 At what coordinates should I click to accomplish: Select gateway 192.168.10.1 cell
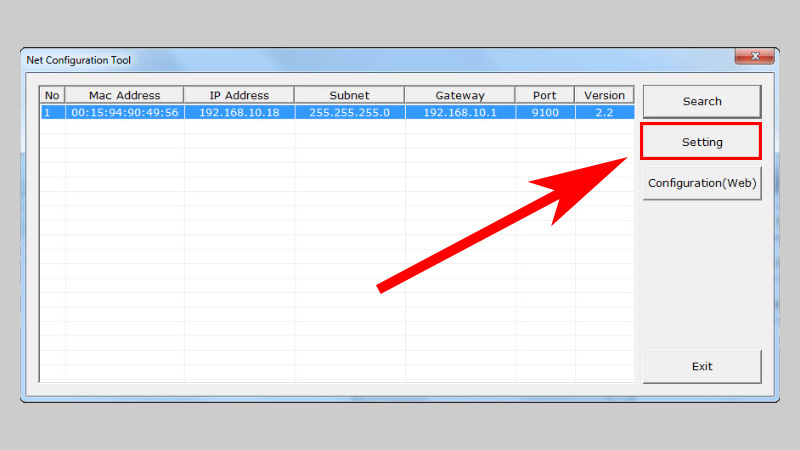tap(460, 112)
